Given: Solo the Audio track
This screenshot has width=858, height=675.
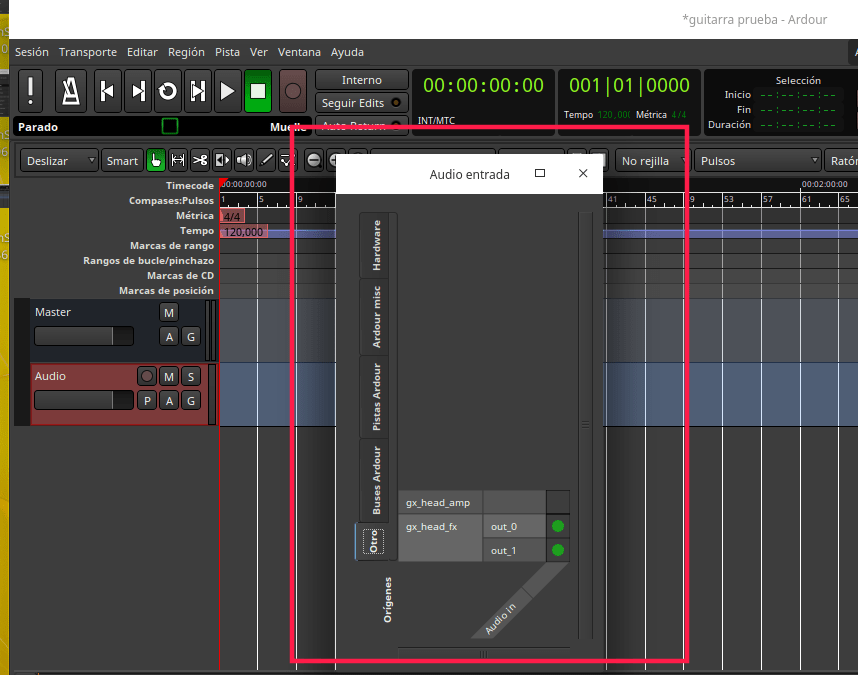Looking at the screenshot, I should click(190, 376).
